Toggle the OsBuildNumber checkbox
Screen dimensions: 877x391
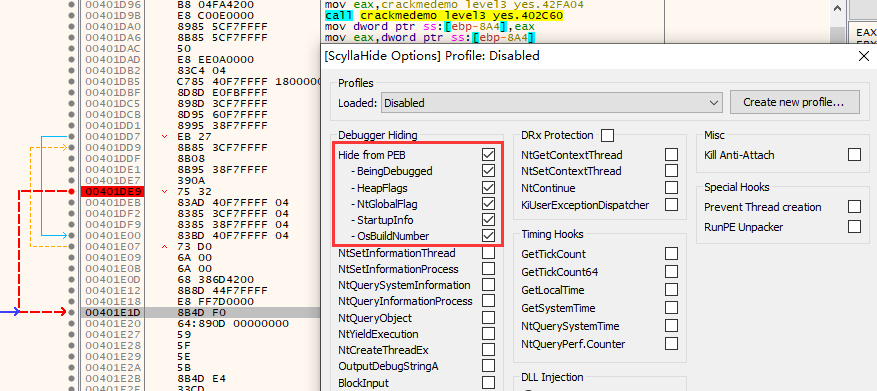(488, 235)
